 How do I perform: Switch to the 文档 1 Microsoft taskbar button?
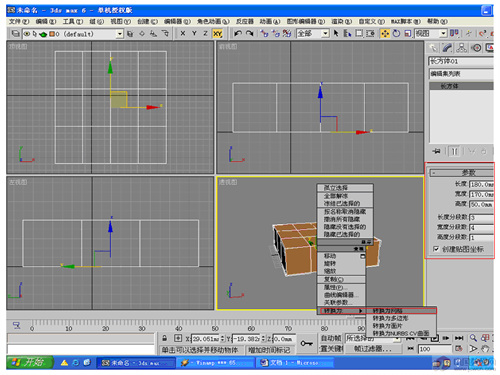pos(294,363)
